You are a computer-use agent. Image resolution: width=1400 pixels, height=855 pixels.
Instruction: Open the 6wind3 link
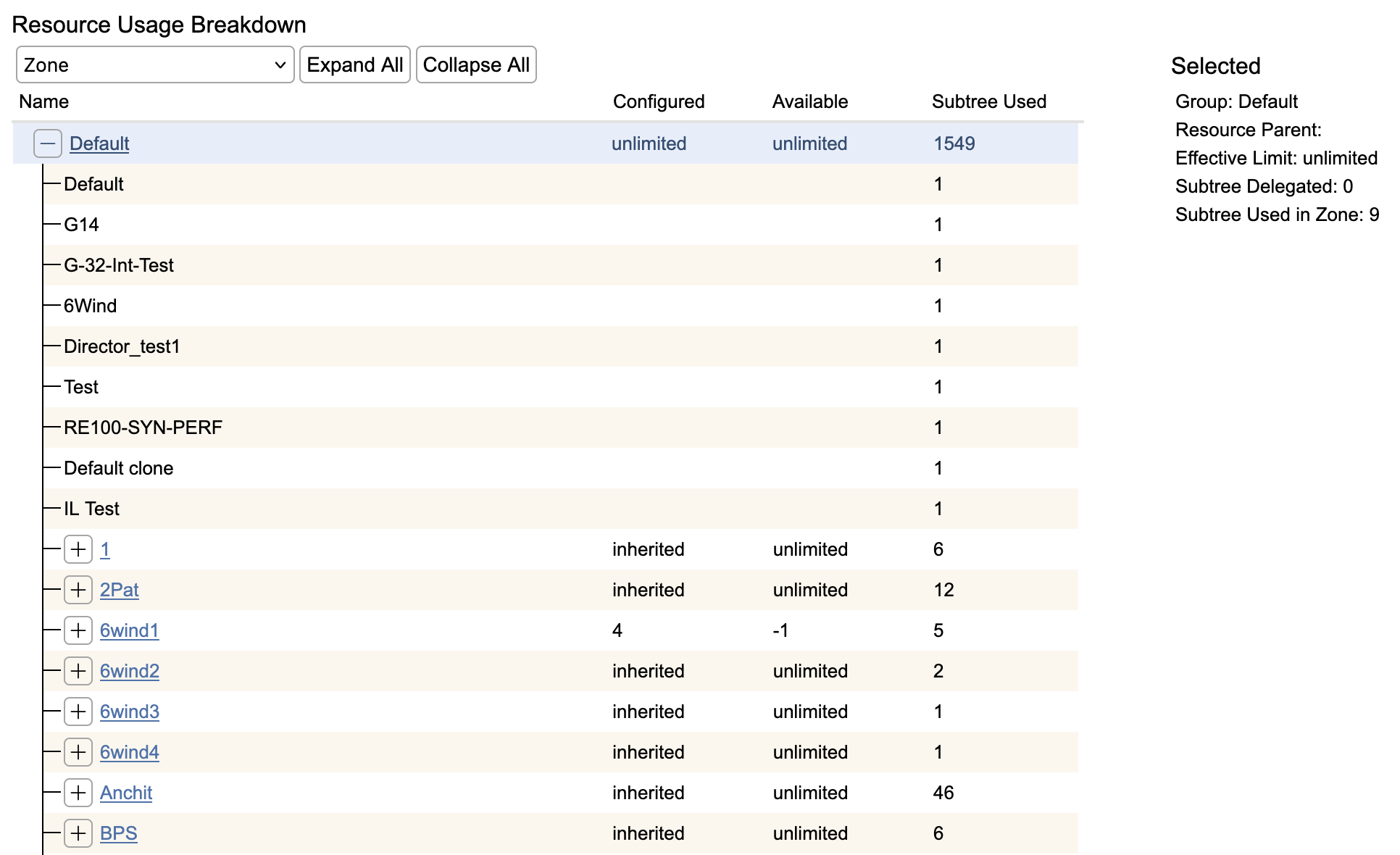point(130,712)
